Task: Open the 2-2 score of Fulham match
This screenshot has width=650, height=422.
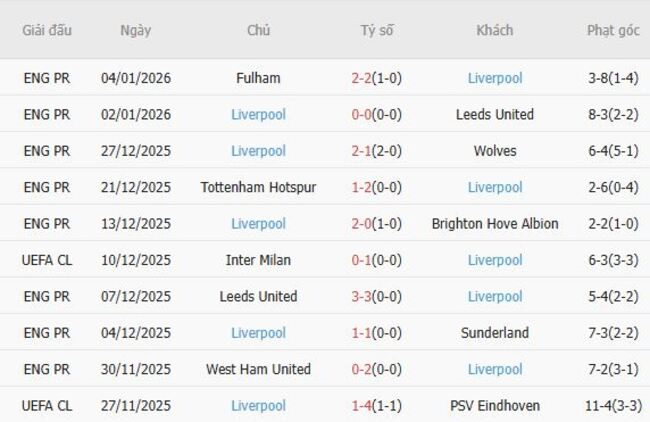Action: click(362, 78)
